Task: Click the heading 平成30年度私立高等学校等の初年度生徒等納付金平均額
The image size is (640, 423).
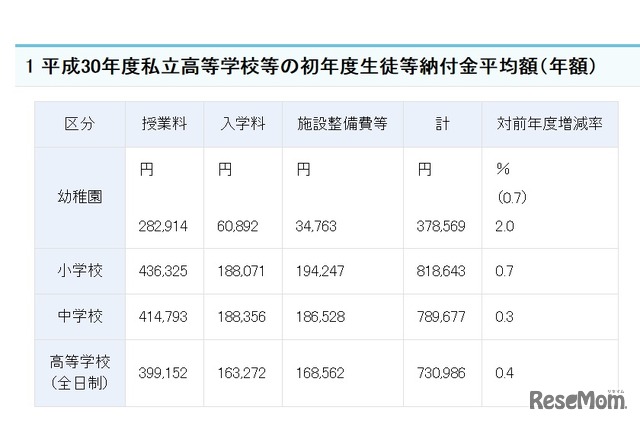Action: coord(311,66)
